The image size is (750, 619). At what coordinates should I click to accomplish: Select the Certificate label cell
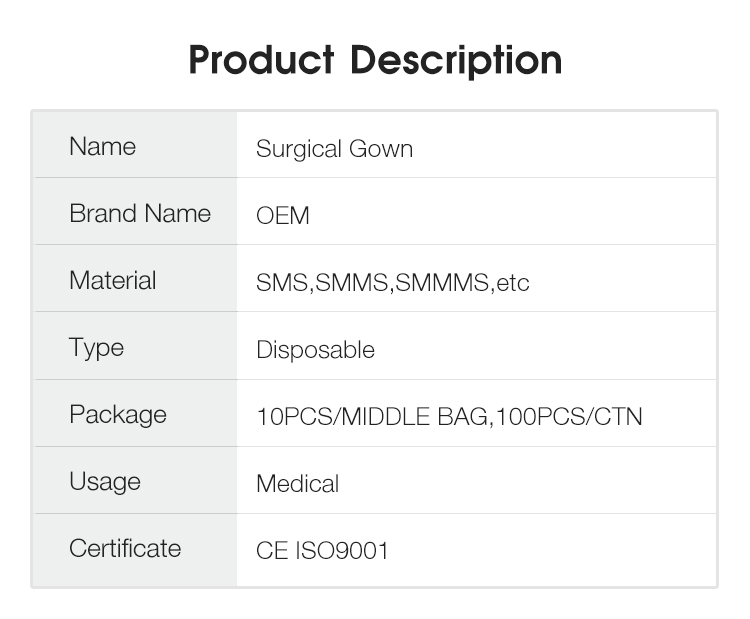136,550
